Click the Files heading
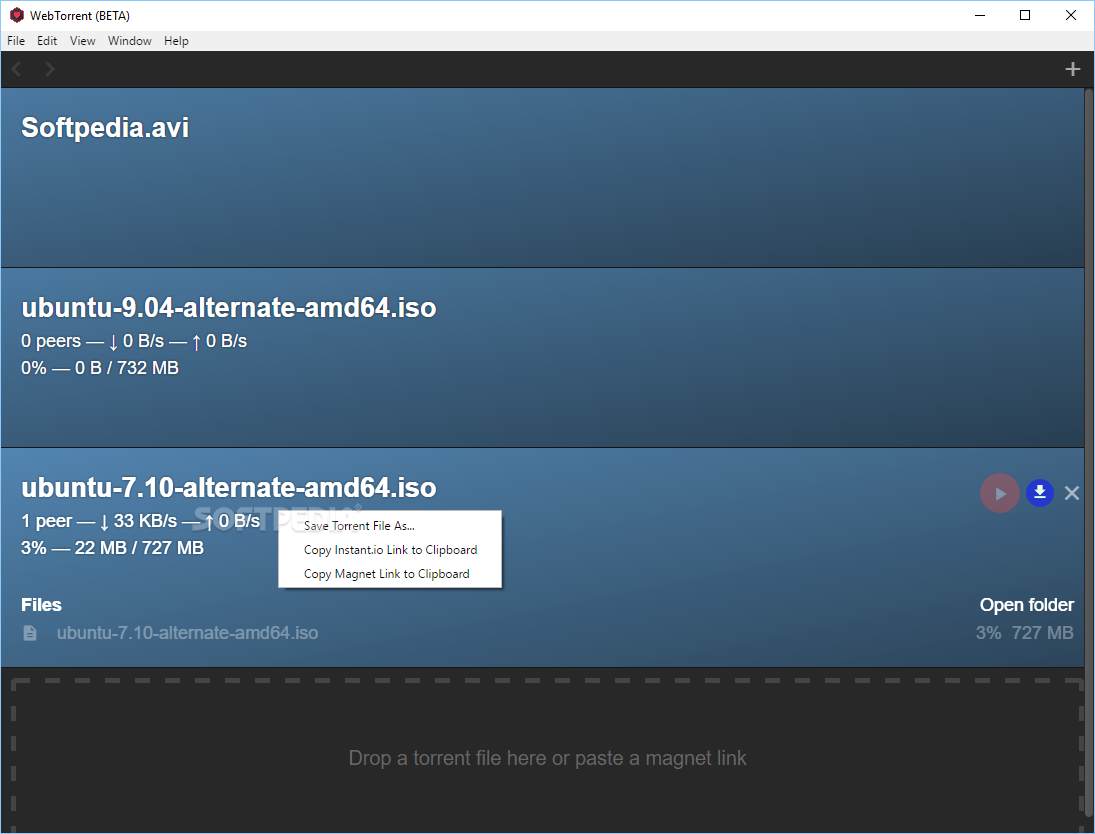Viewport: 1095px width, 834px height. pyautogui.click(x=41, y=605)
